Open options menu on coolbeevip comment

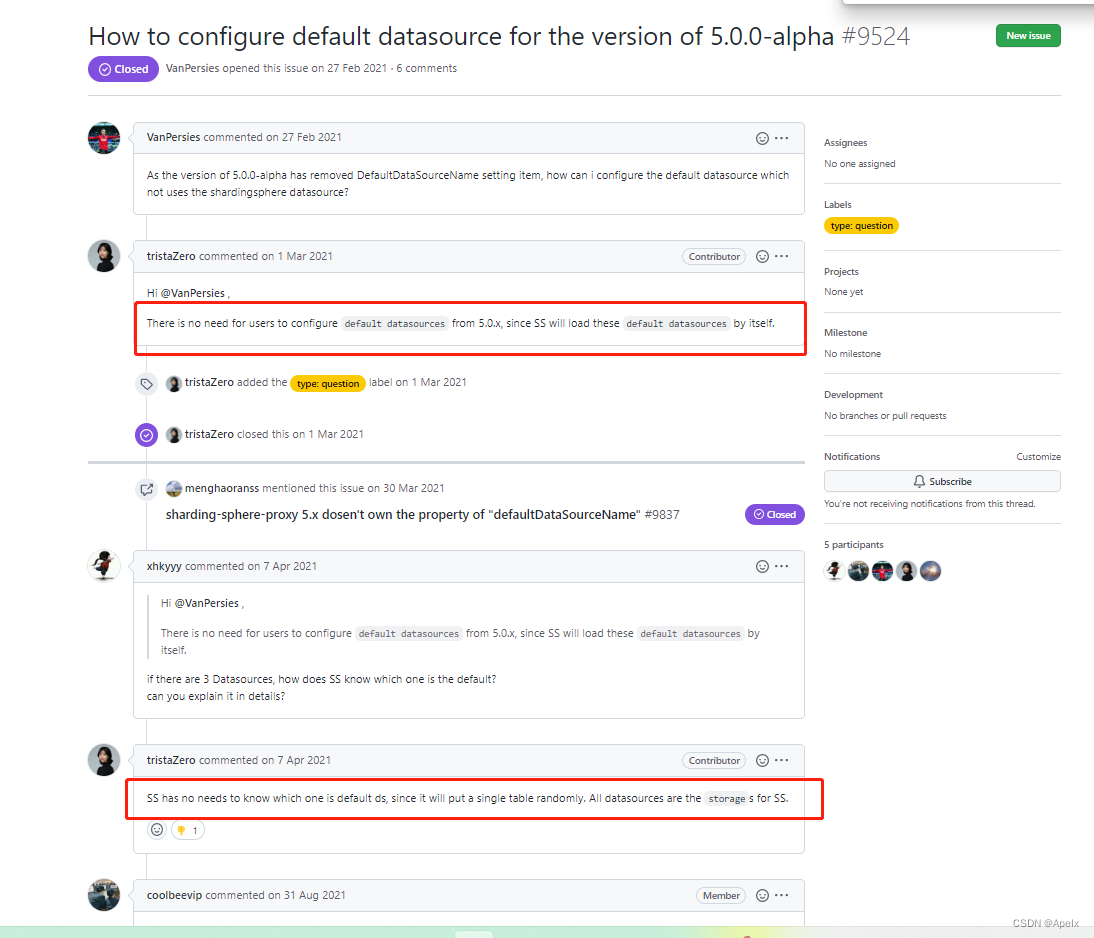(x=781, y=895)
